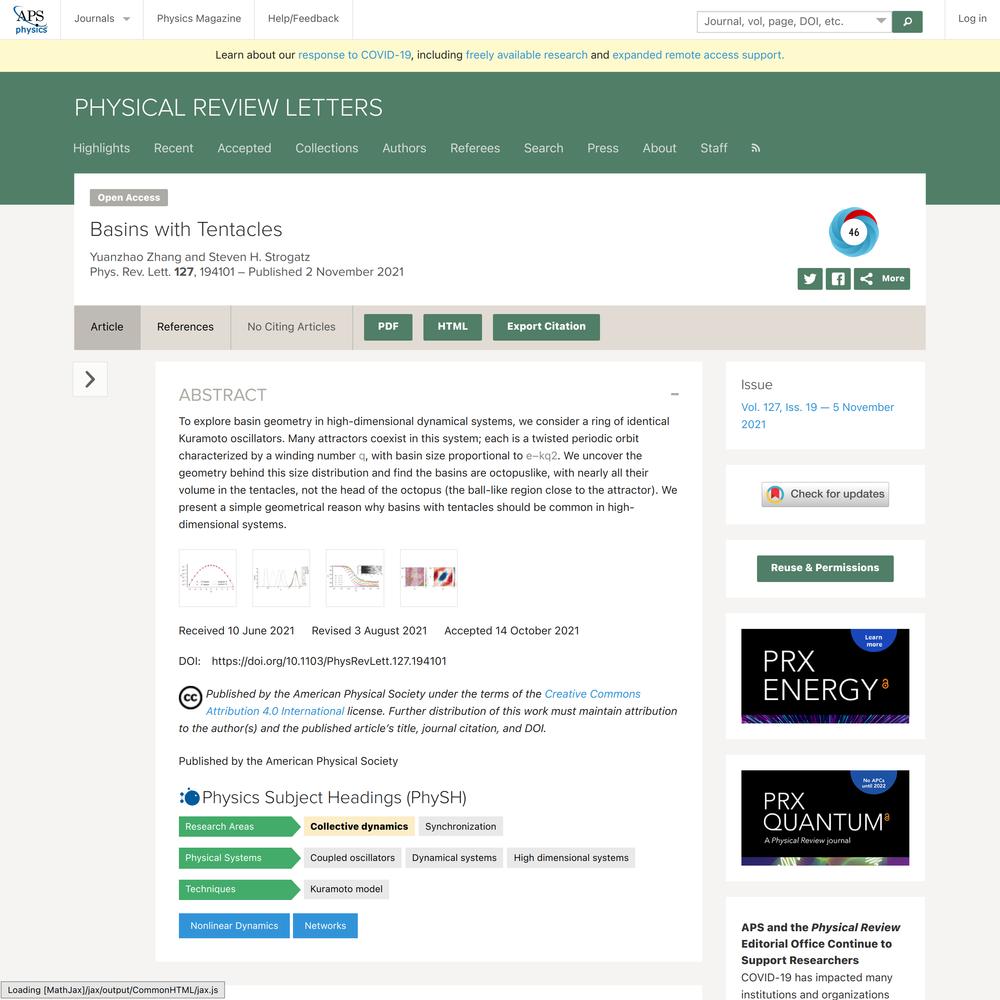Image resolution: width=1000 pixels, height=1000 pixels.
Task: Open the RSS feed icon
Action: (x=756, y=148)
